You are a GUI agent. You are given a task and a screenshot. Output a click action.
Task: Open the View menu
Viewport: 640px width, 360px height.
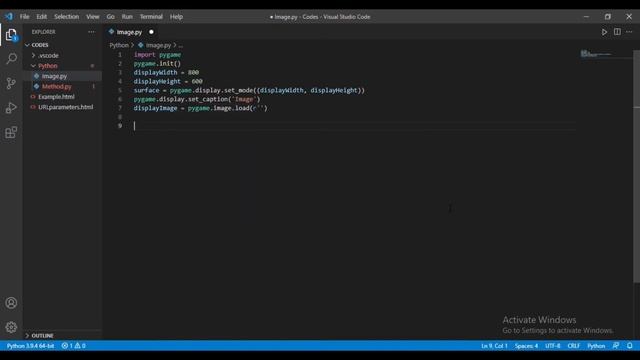tap(93, 17)
